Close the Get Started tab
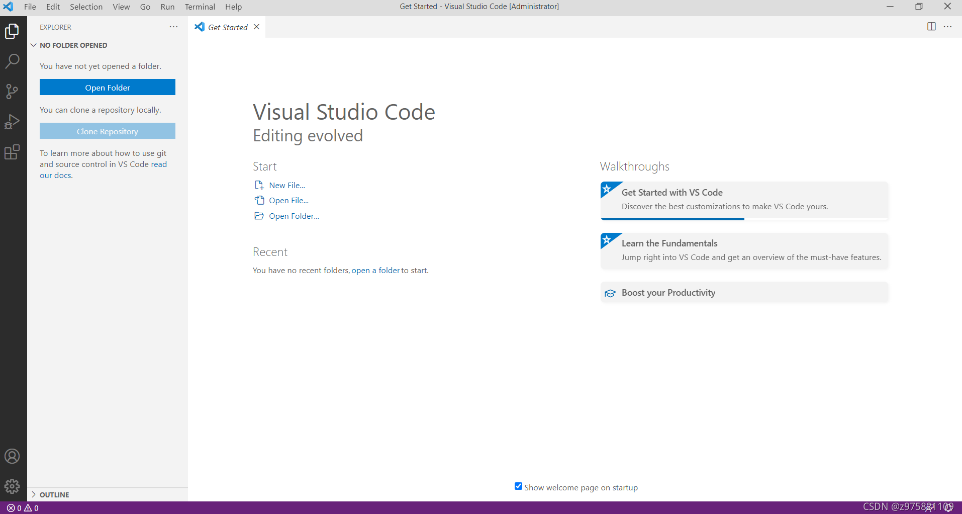Image resolution: width=962 pixels, height=514 pixels. pyautogui.click(x=256, y=26)
